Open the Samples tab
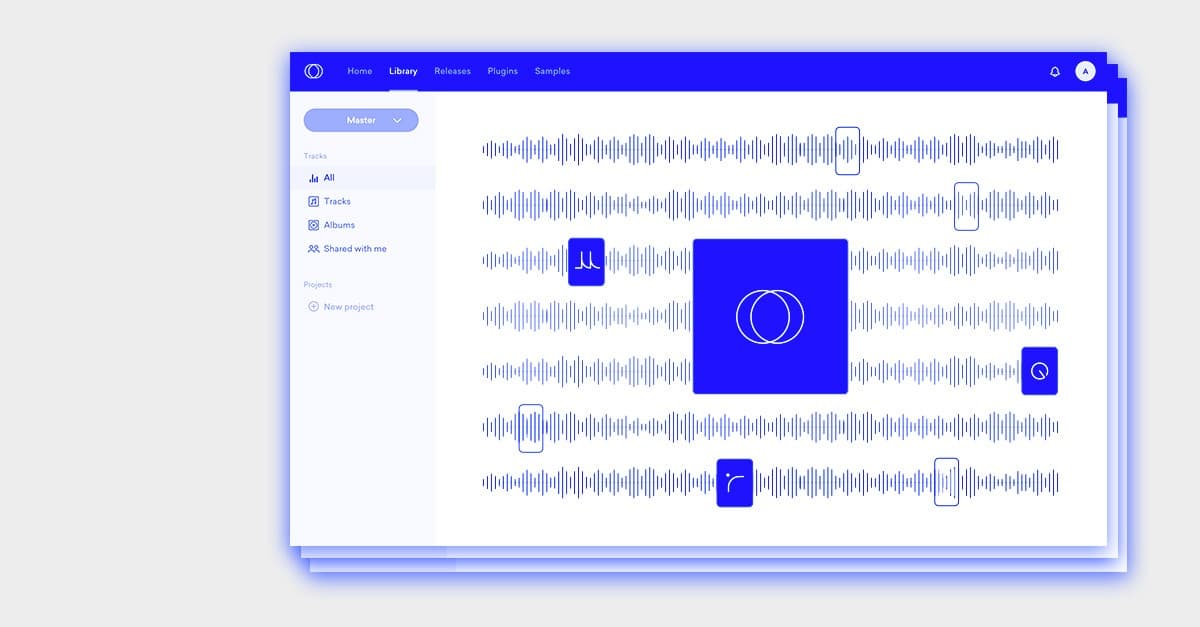1200x627 pixels. (552, 71)
